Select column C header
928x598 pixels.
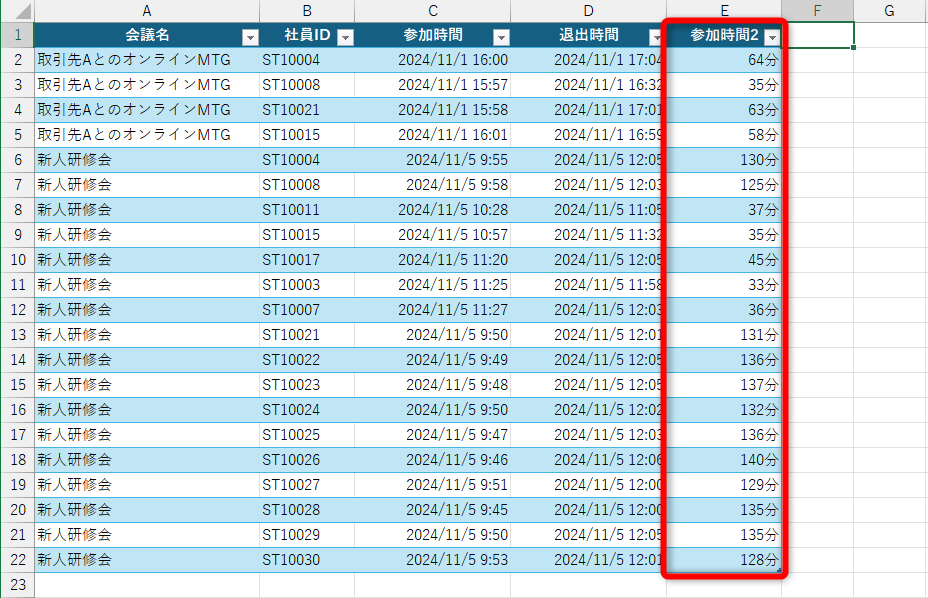pyautogui.click(x=433, y=11)
